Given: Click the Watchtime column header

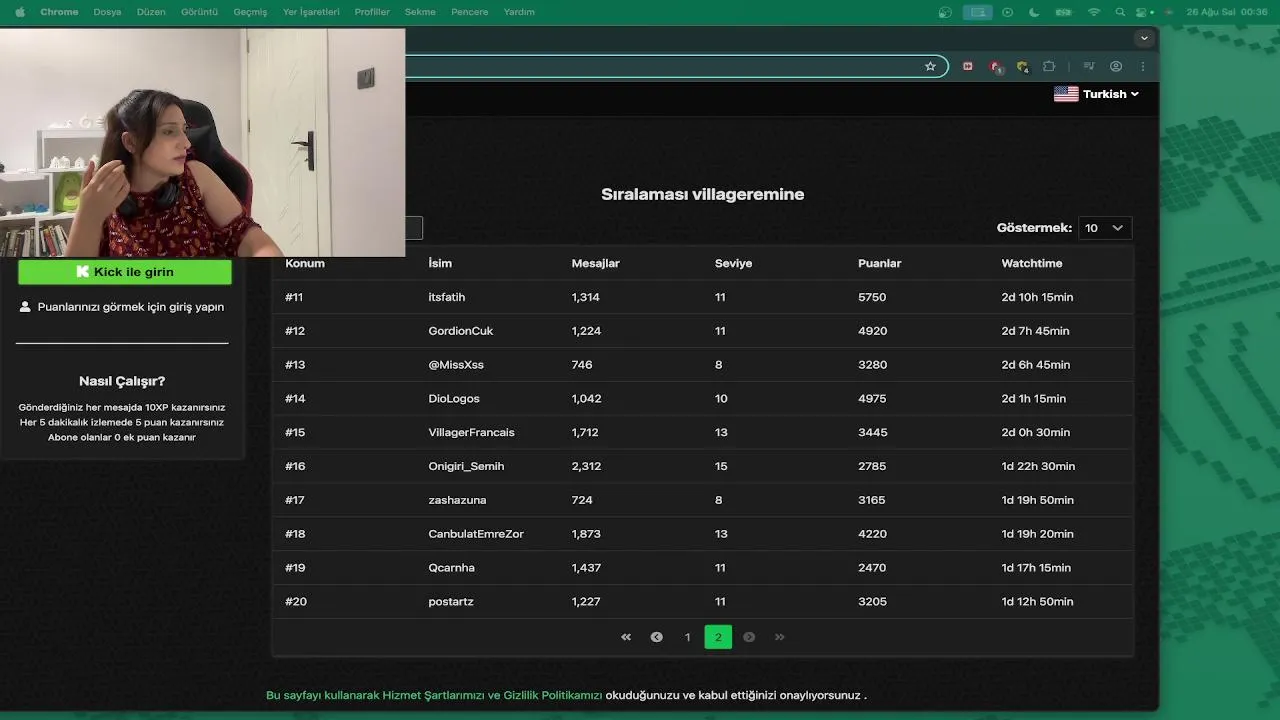Looking at the screenshot, I should point(1032,263).
